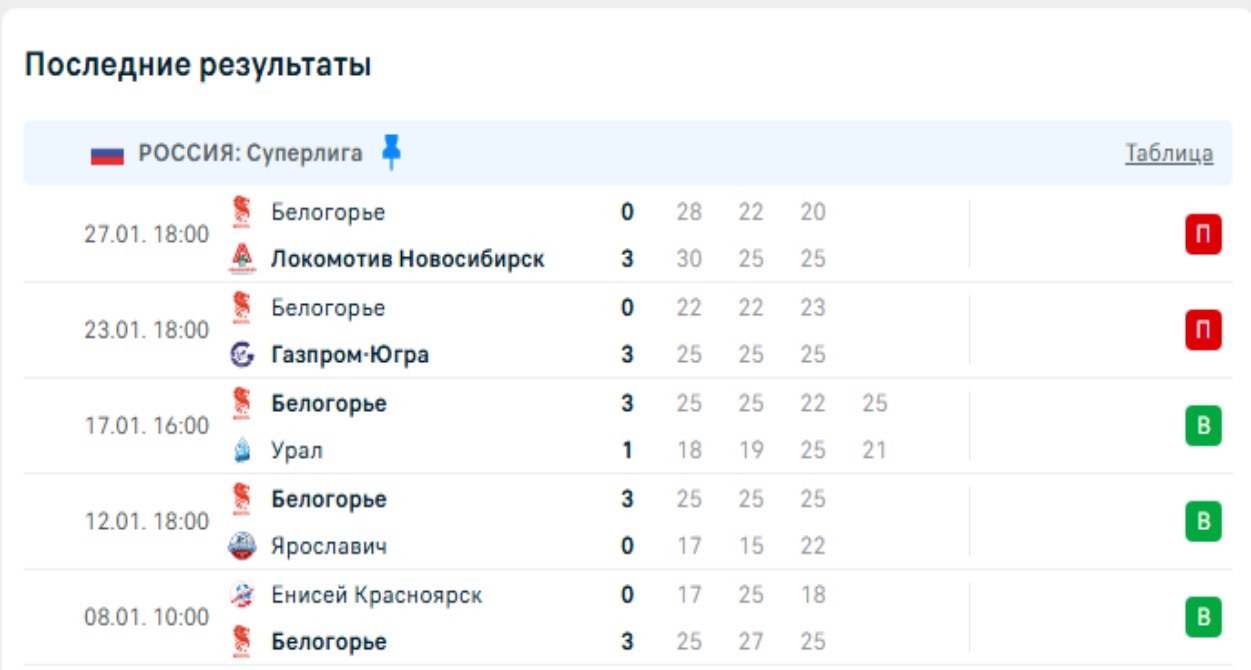This screenshot has width=1251, height=670.
Task: Click the red loss badge for 27.01 match
Action: pos(1203,235)
